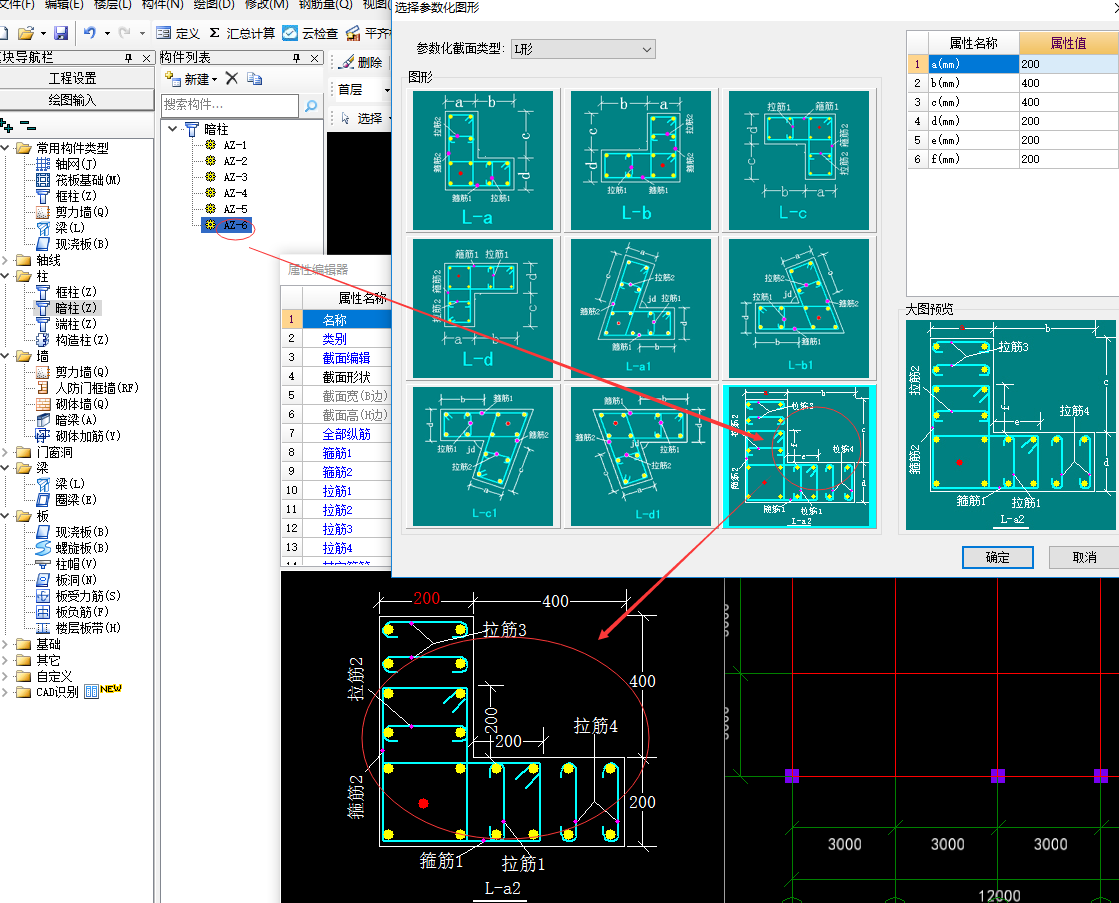Click the 搜索构件 search input field

229,105
